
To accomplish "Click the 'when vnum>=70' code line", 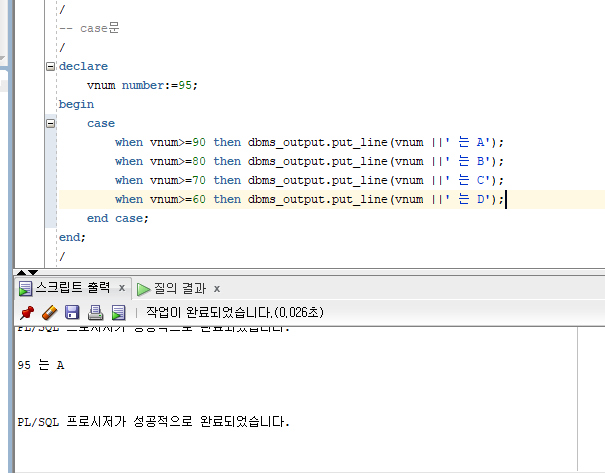I will point(309,180).
